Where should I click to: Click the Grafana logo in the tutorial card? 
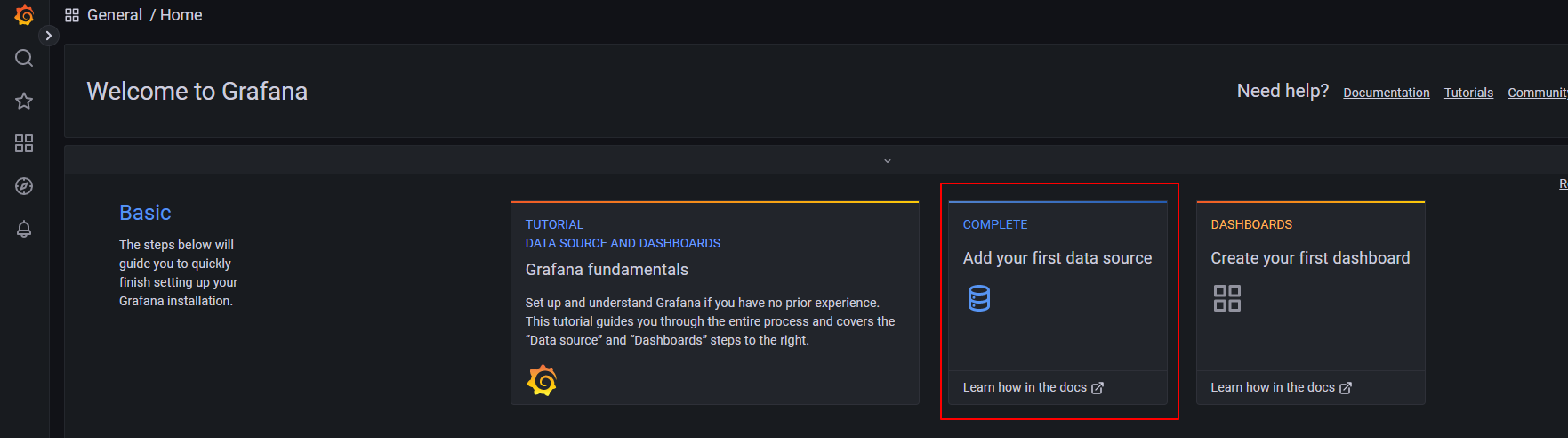[542, 381]
